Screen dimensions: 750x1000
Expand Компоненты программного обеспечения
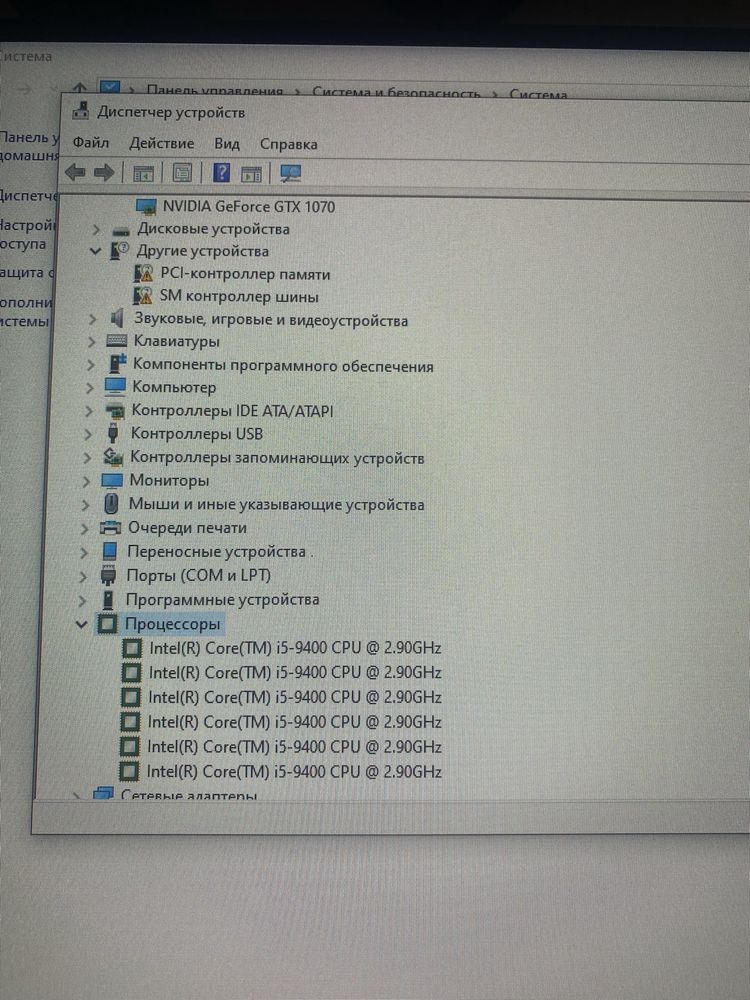(x=91, y=365)
